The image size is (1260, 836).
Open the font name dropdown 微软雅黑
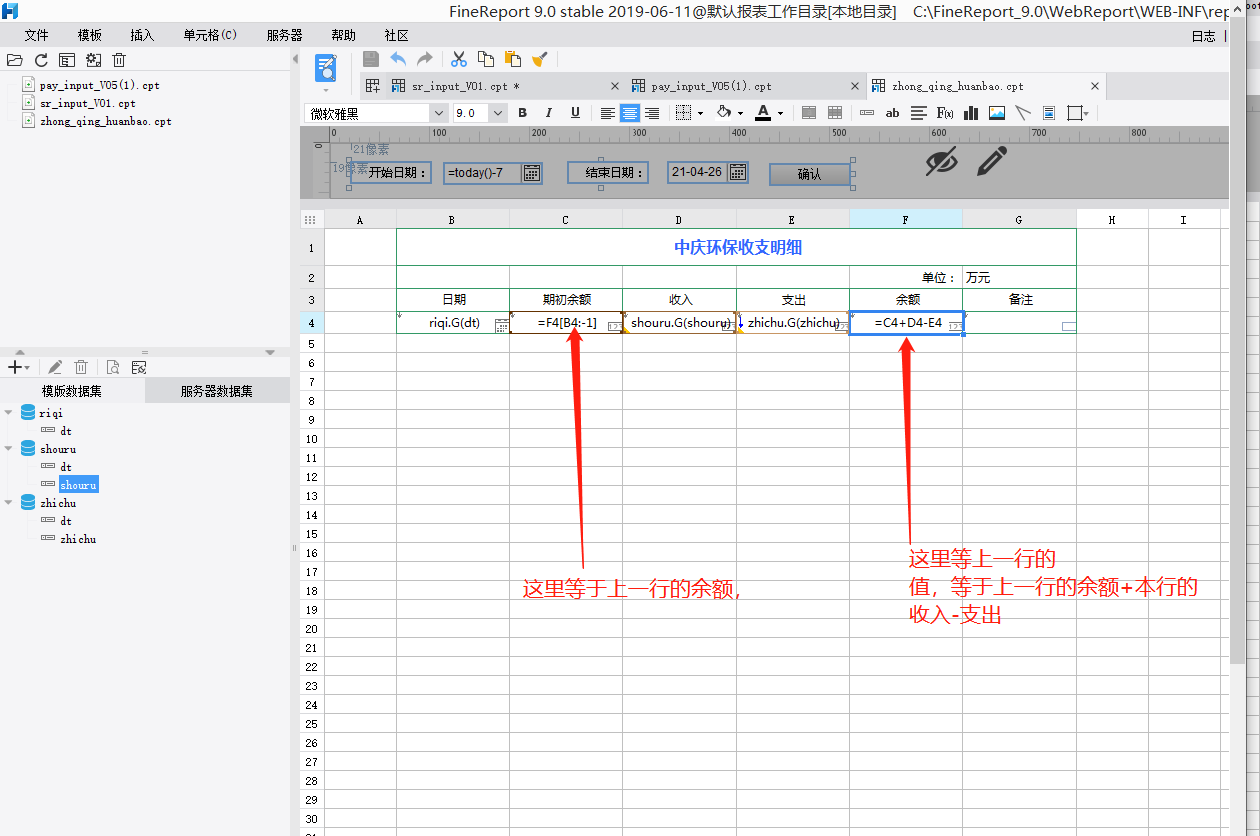[438, 113]
